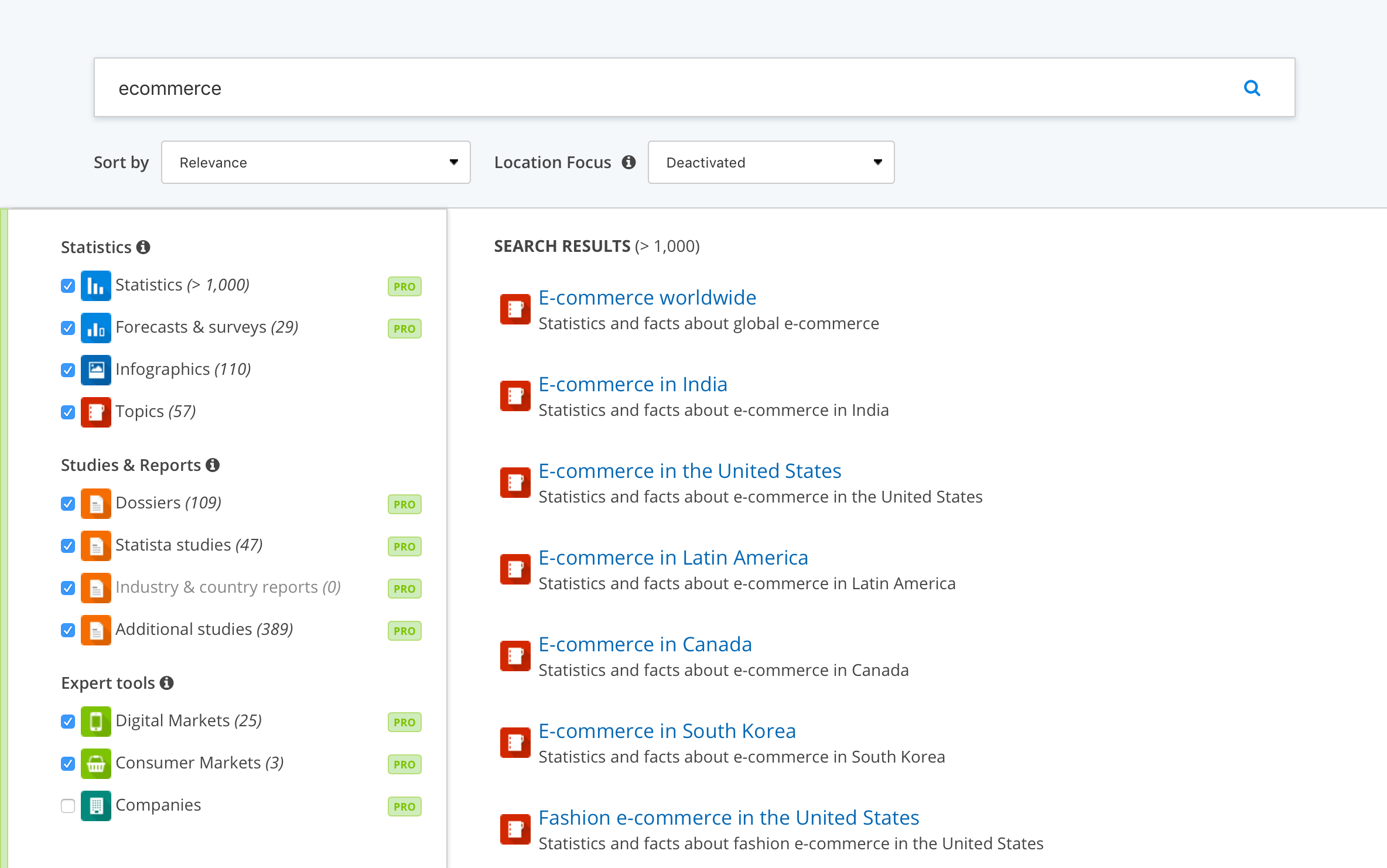1387x868 pixels.
Task: Click the Companies building icon
Action: point(95,805)
